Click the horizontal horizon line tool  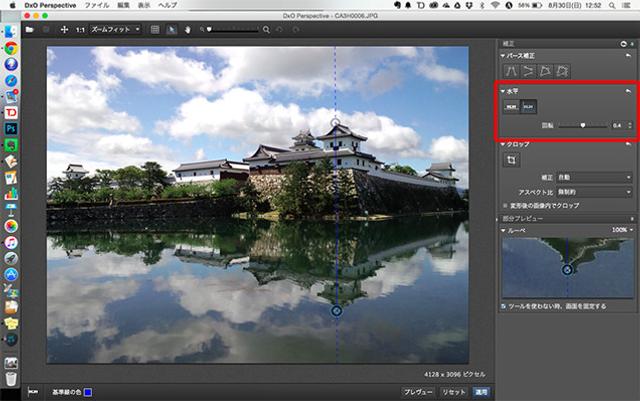click(511, 104)
